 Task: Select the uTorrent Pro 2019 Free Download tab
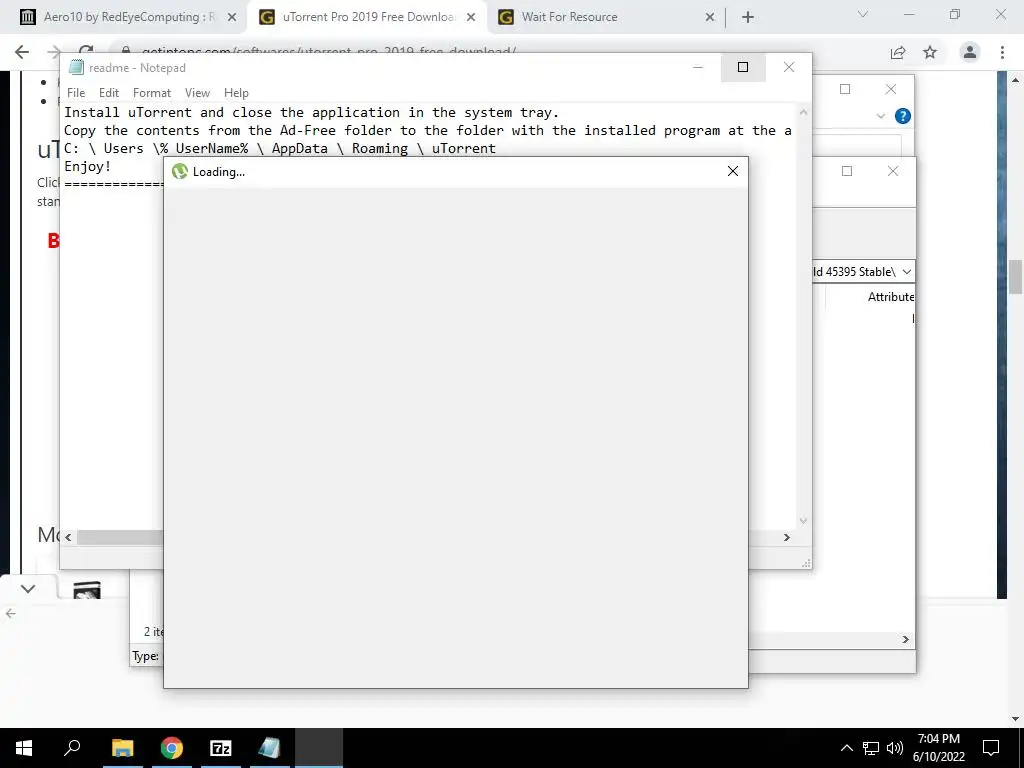click(x=369, y=17)
